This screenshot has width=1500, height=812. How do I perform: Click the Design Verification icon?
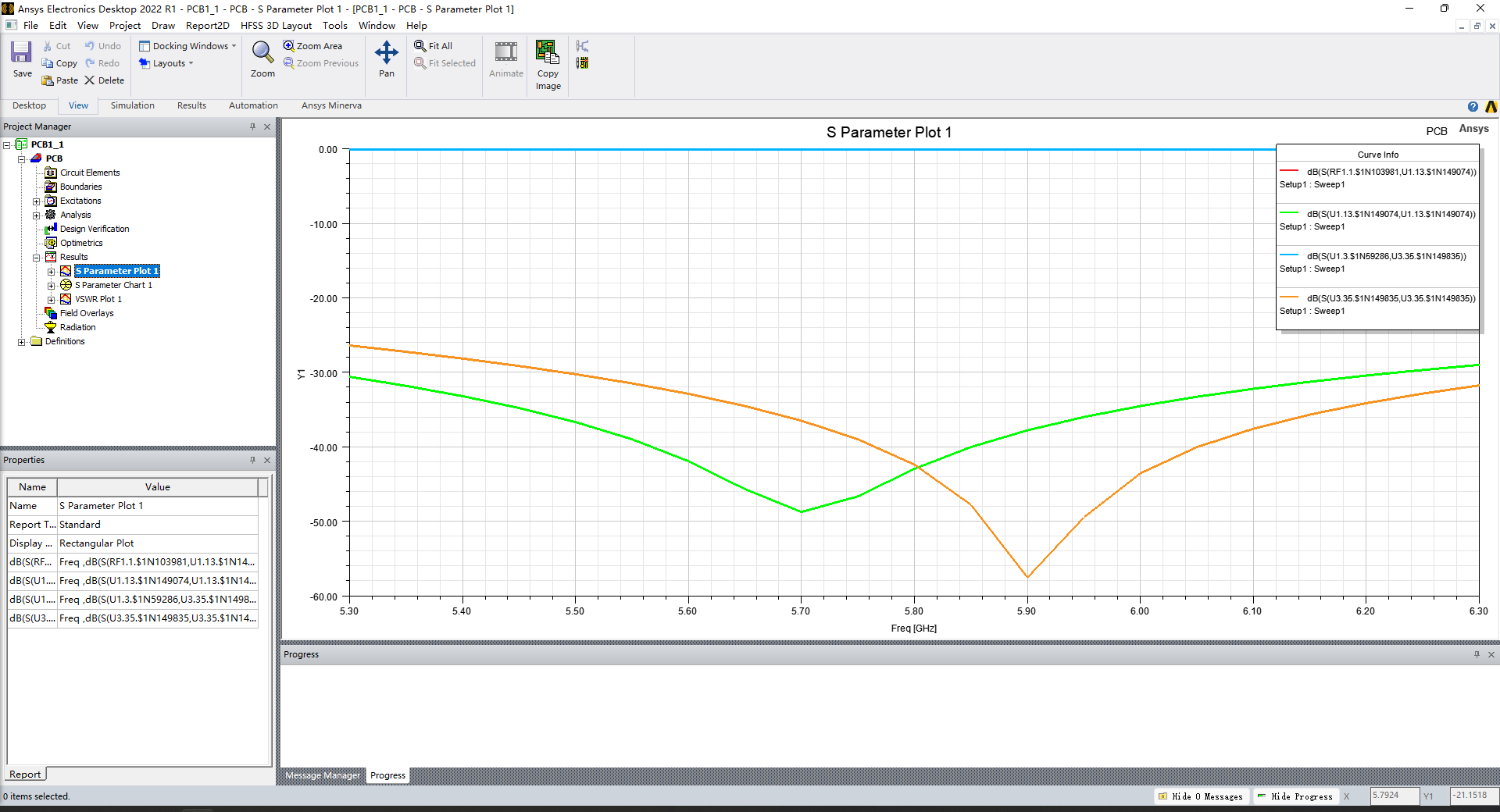(51, 229)
